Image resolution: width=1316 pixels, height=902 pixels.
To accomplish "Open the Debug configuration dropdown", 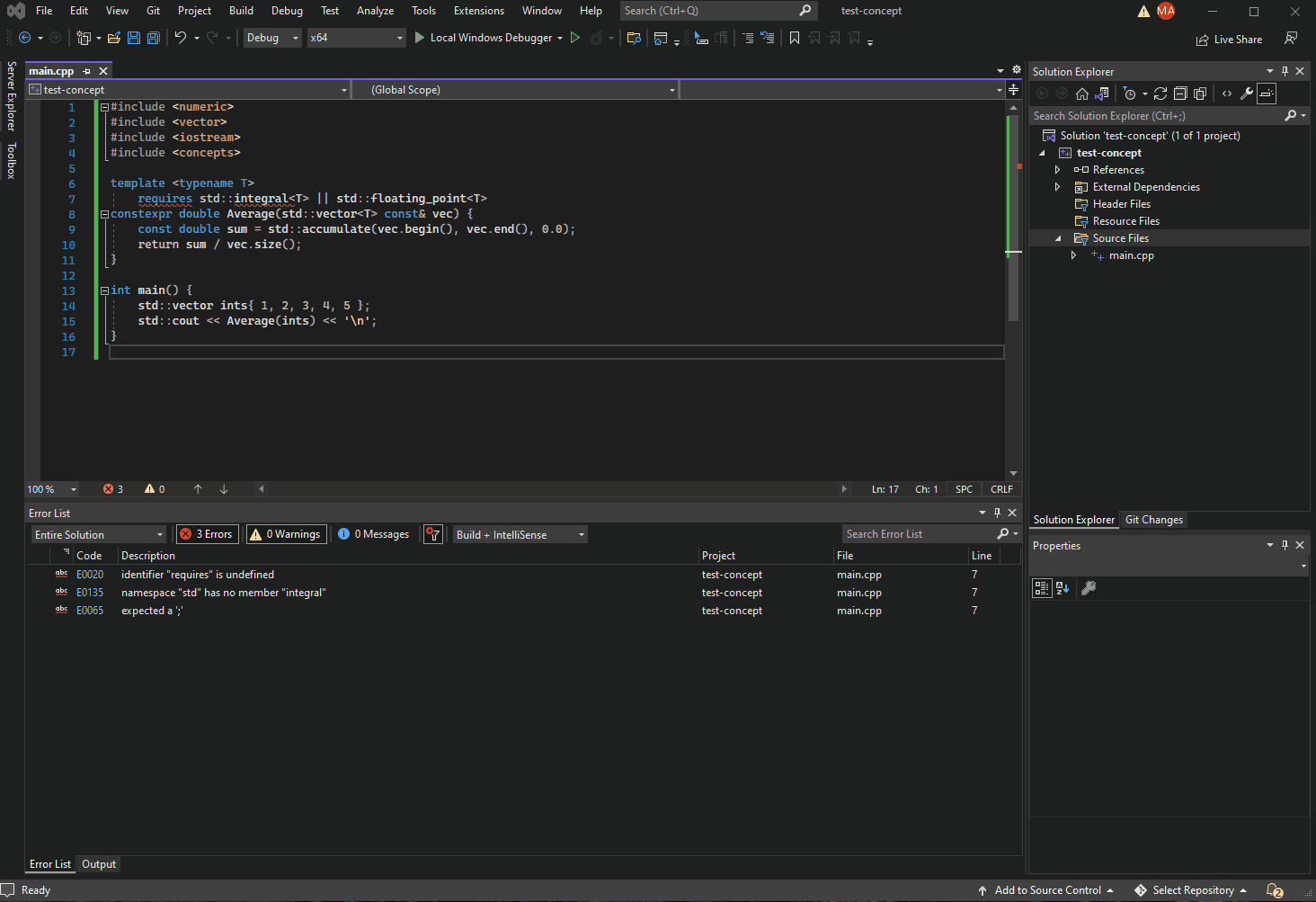I will point(273,38).
